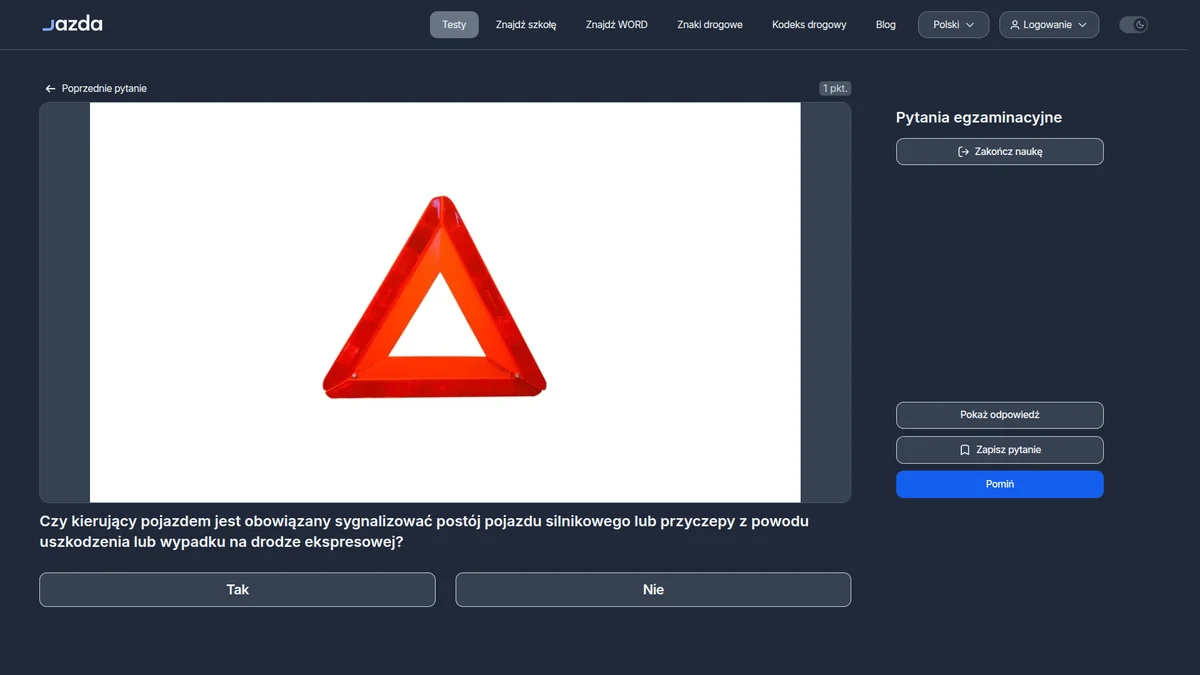Answer Nie to the question

click(x=653, y=590)
